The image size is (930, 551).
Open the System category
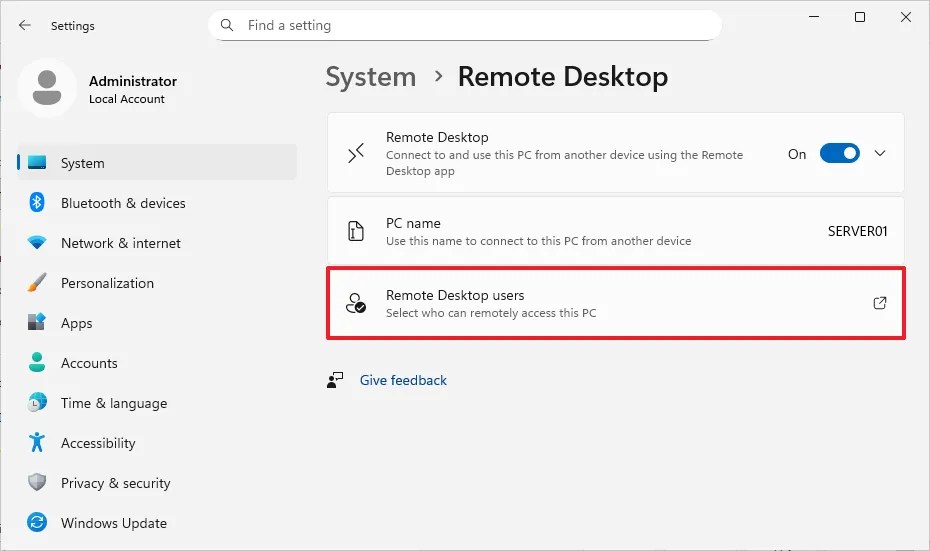coord(157,163)
